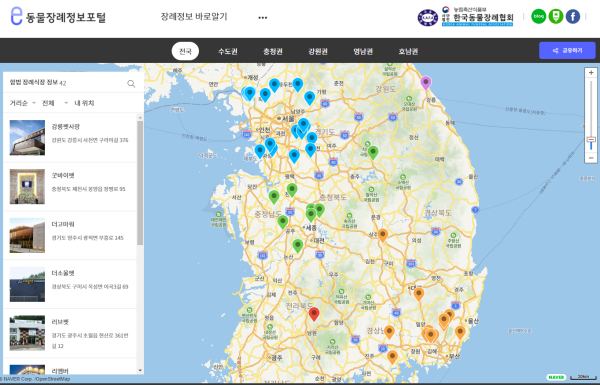Screen dimensions: 600x385
Task: Open the 강릉펫사랑 list entry
Action: tap(70, 138)
